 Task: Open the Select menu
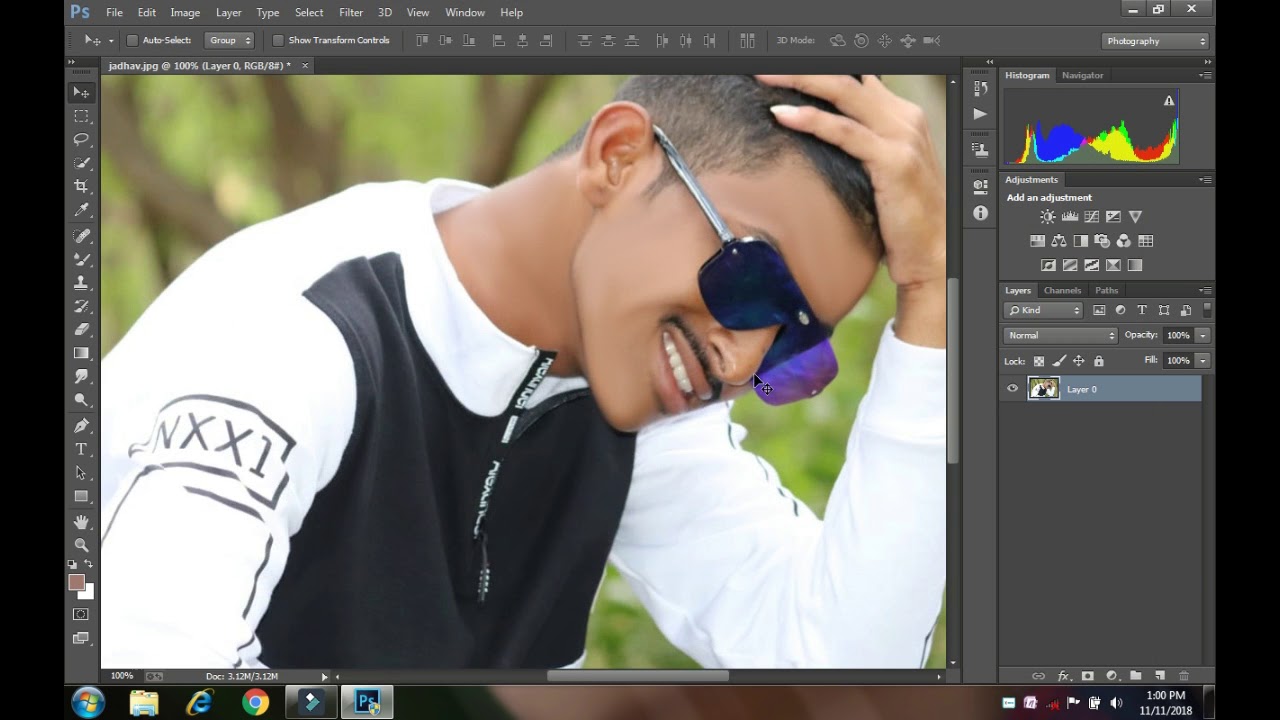click(309, 12)
